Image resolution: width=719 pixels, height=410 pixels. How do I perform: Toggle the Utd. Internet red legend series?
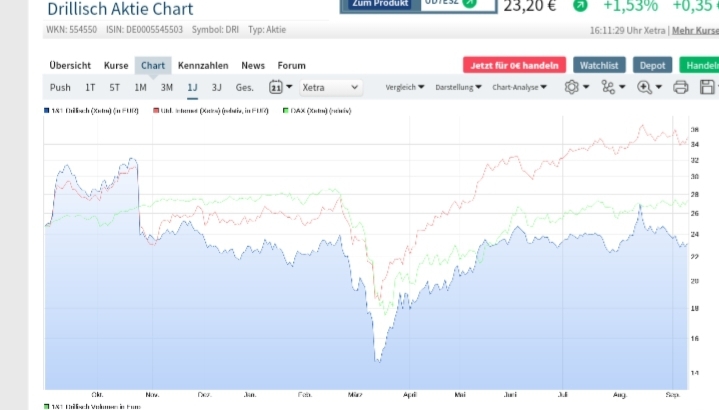(x=214, y=111)
